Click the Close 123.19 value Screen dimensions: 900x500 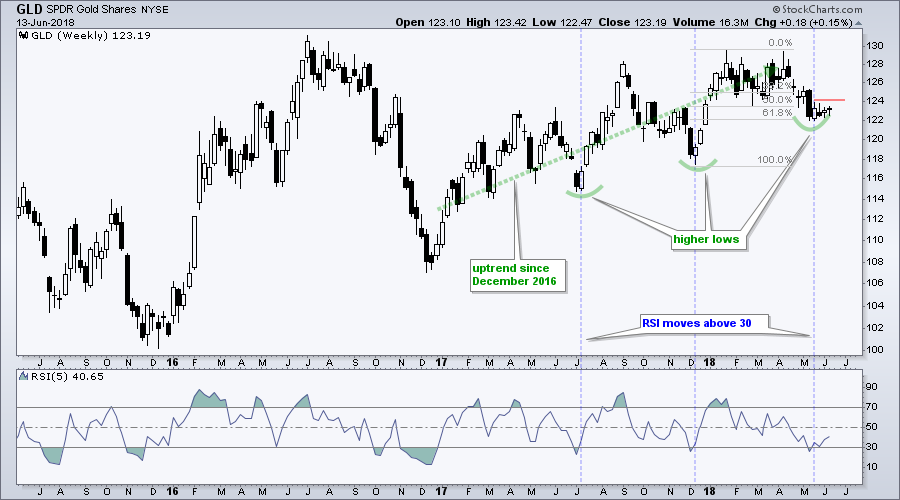[632, 22]
